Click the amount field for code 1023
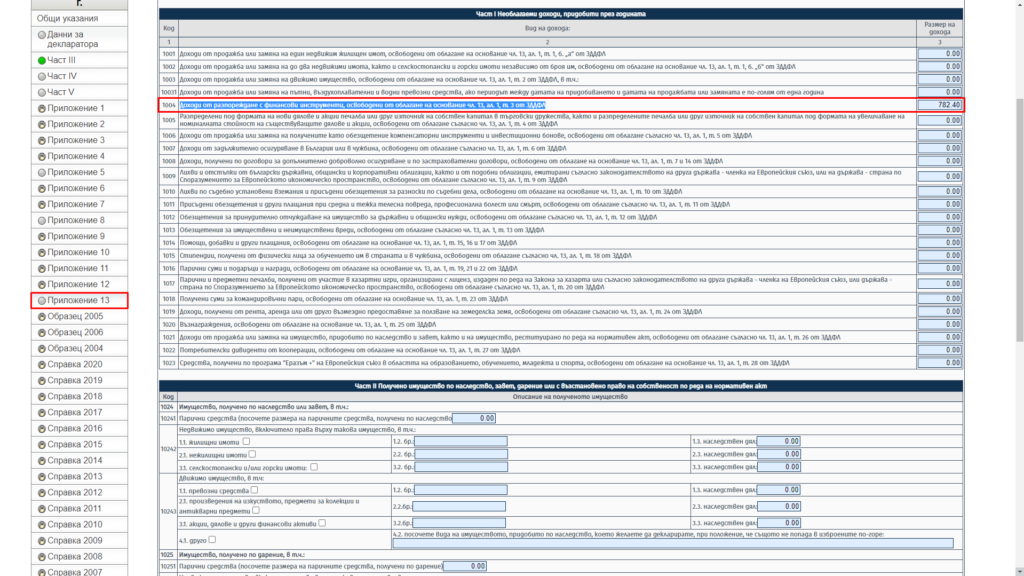Viewport: 1024px width, 576px height. point(940,362)
